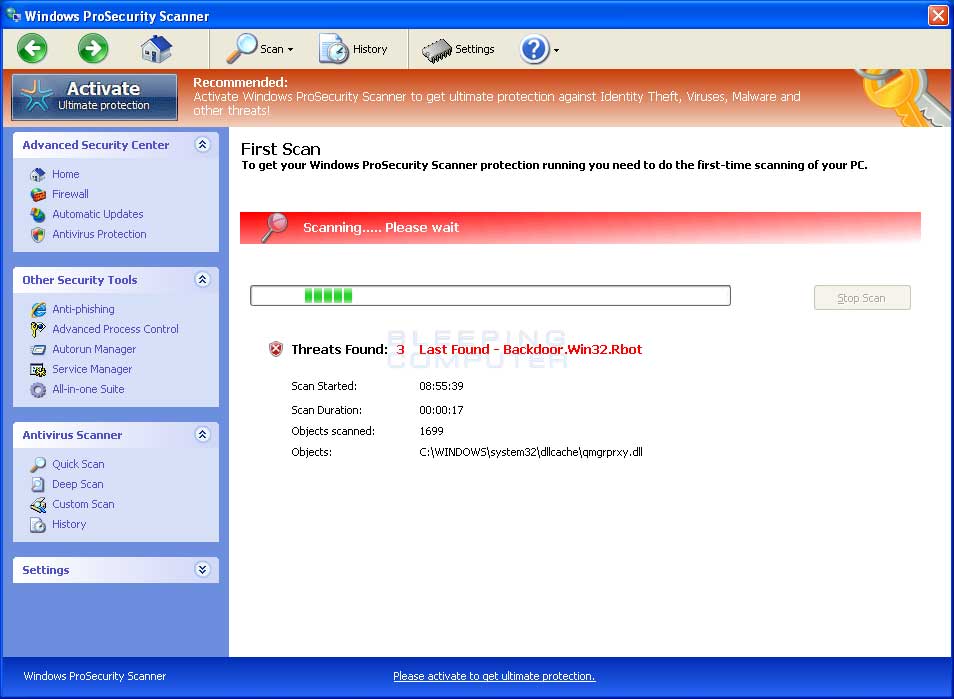This screenshot has height=699, width=954.
Task: Click the Anti-phishing browser icon
Action: pos(38,310)
